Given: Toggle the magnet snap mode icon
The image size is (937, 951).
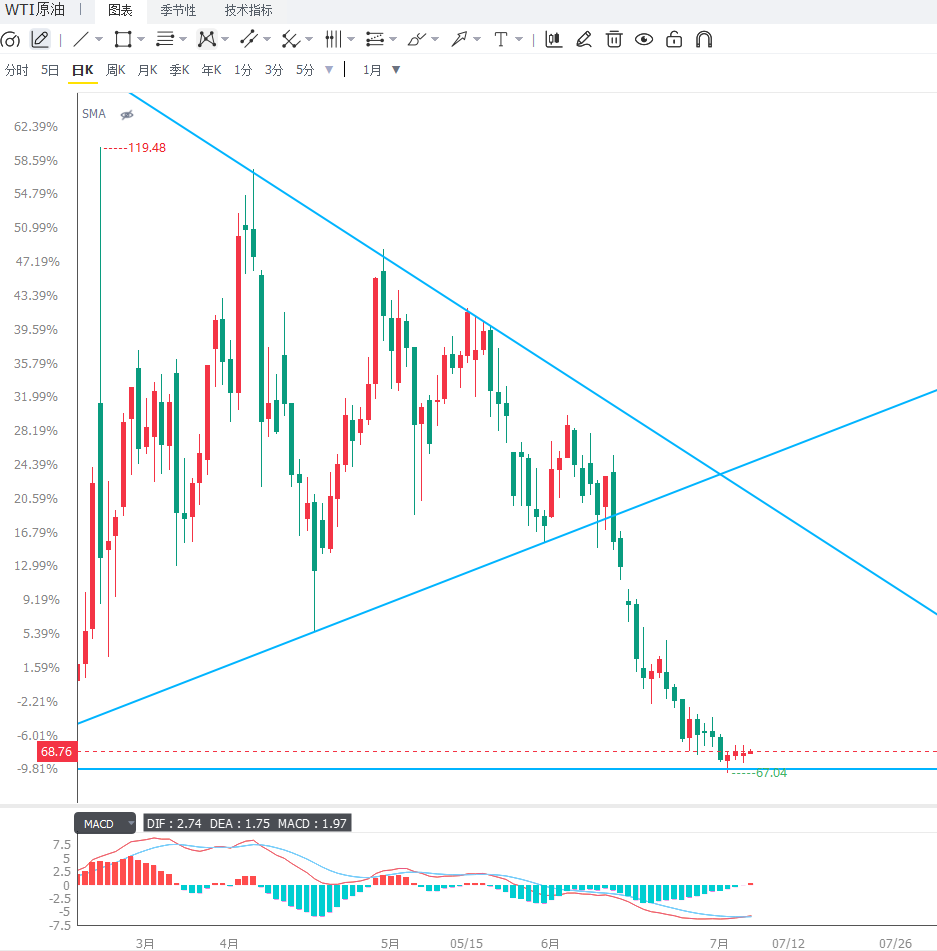Looking at the screenshot, I should point(704,39).
